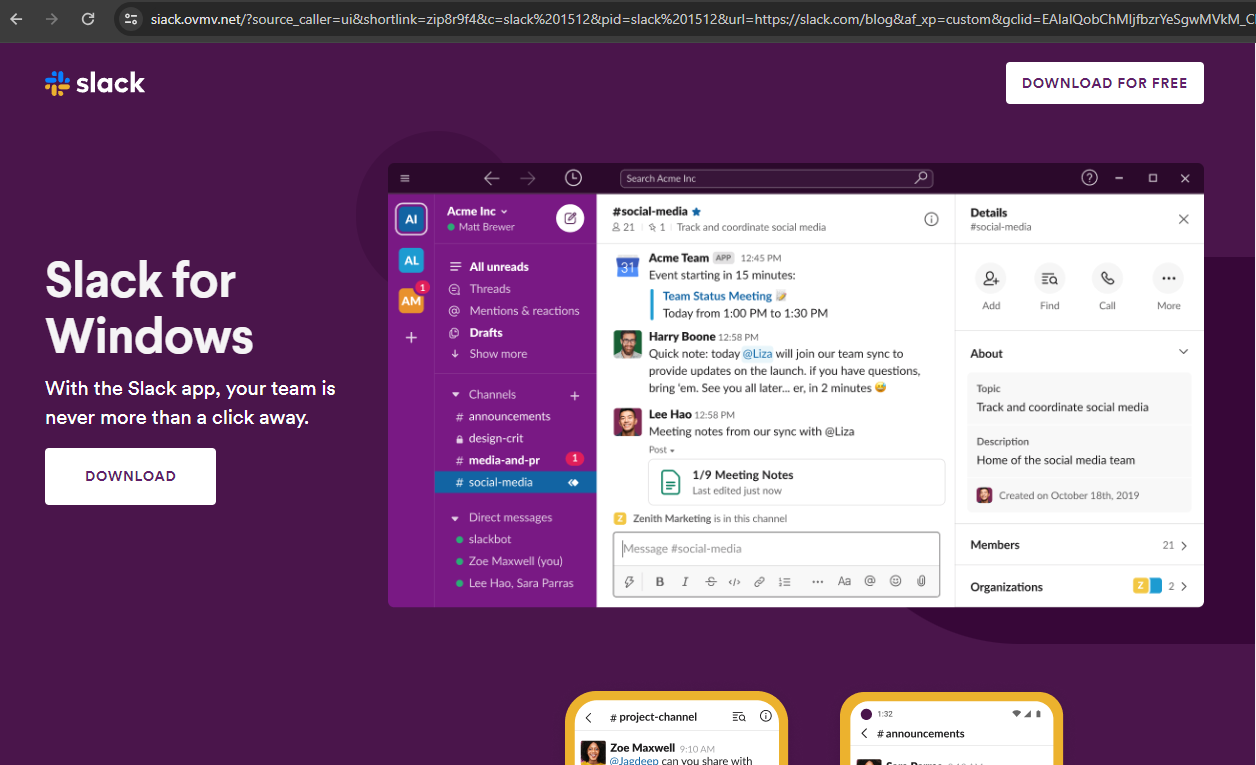Screen dimensions: 1256x765
Task: Open the announcements channel
Action: 510,417
